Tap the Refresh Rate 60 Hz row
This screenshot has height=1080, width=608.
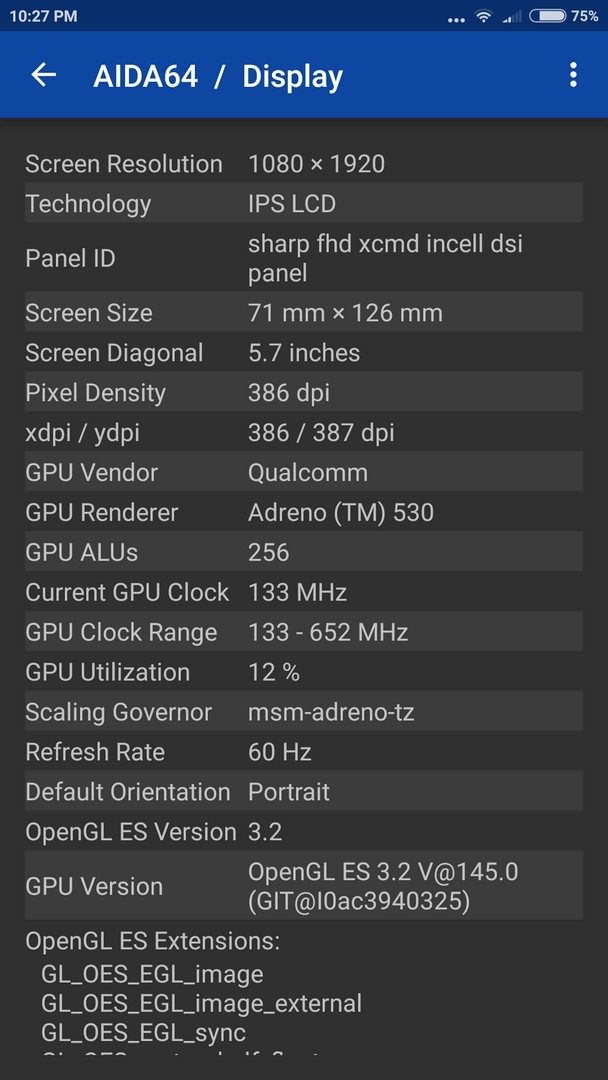(x=304, y=751)
